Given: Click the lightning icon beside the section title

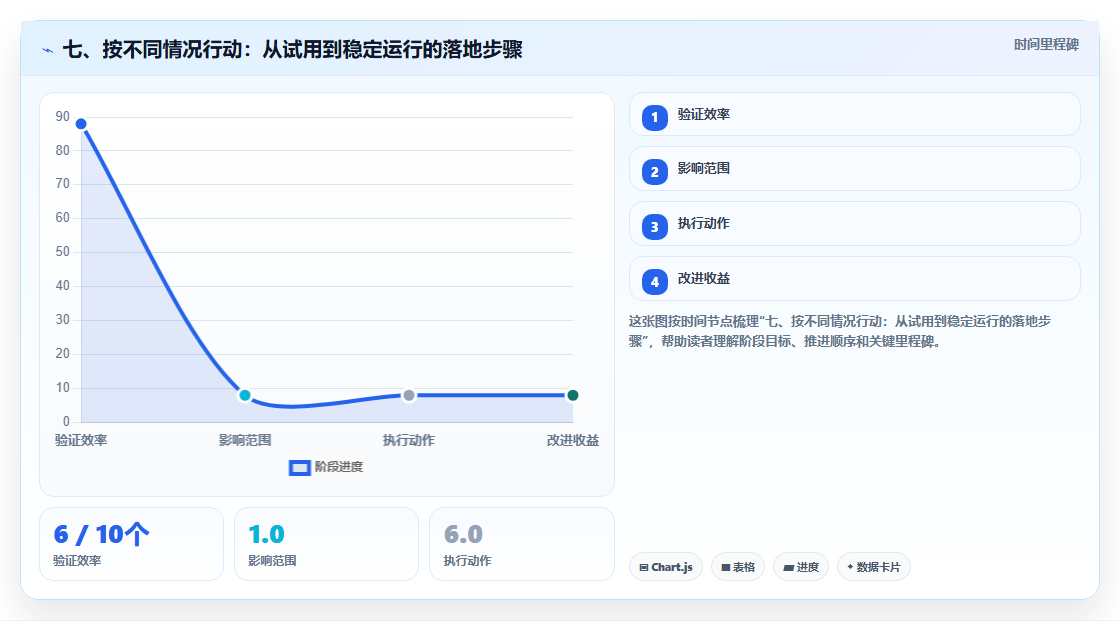Looking at the screenshot, I should [48, 50].
